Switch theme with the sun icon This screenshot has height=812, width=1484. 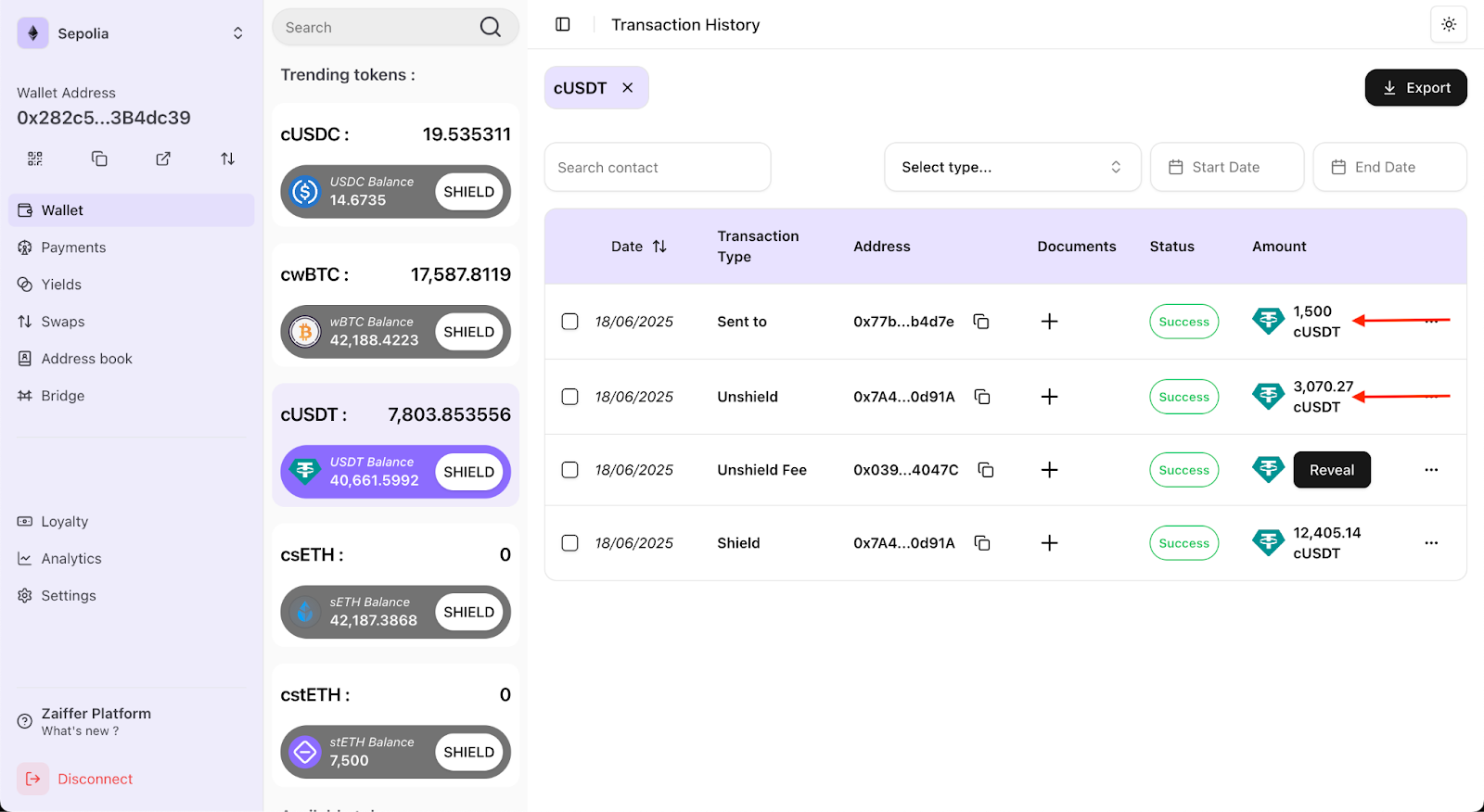tap(1449, 24)
